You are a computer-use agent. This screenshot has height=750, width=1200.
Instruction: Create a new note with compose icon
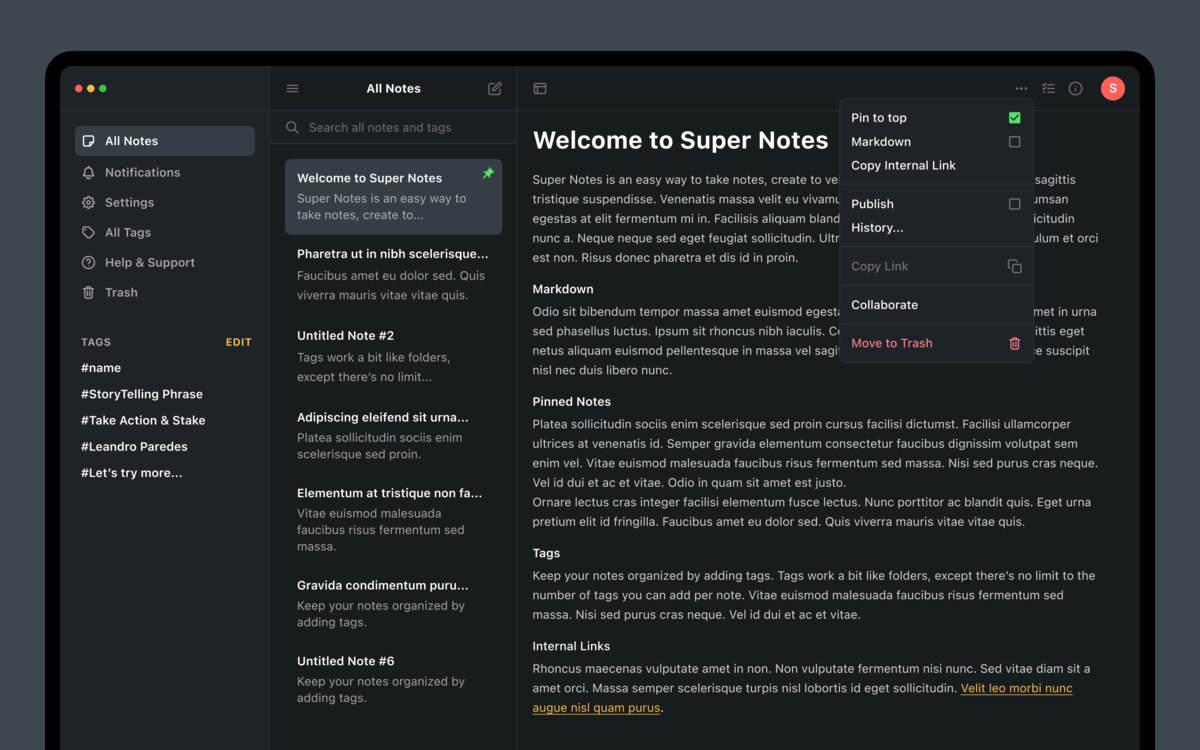click(x=494, y=89)
